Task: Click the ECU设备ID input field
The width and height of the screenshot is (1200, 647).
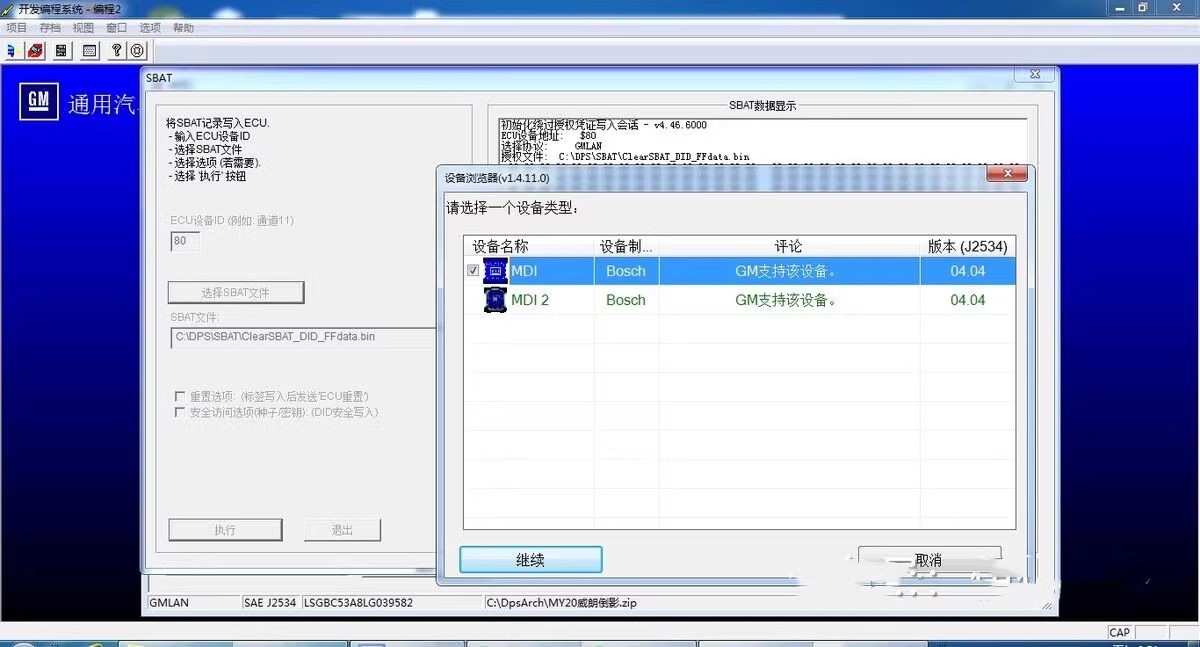Action: pos(185,241)
